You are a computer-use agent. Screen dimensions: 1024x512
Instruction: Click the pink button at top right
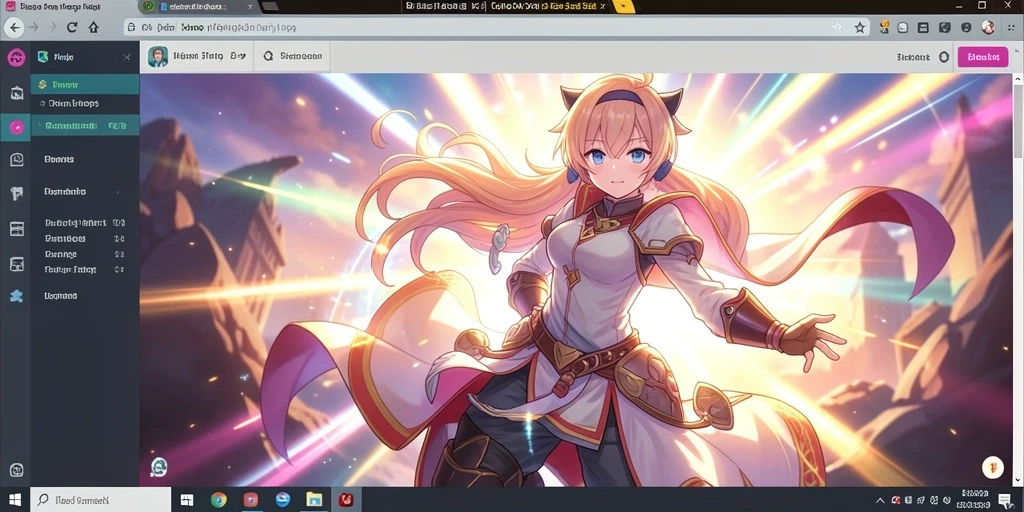(x=983, y=57)
